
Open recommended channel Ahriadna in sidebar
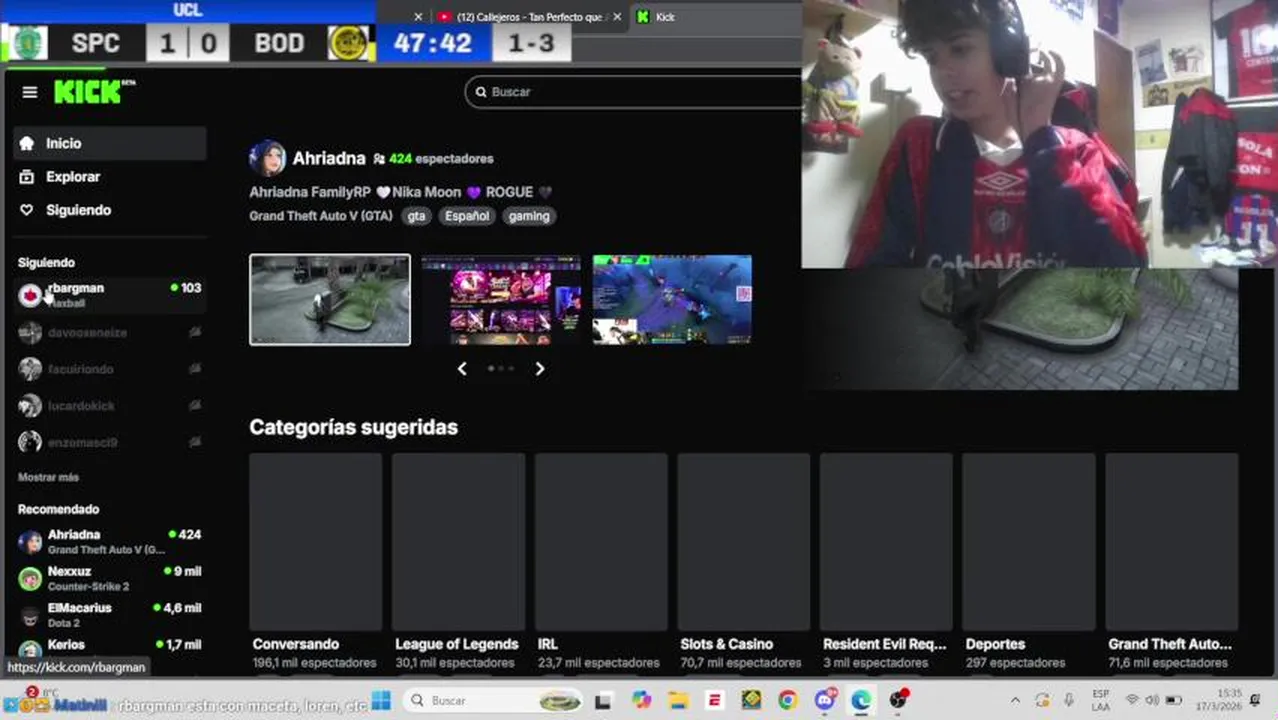click(x=110, y=542)
